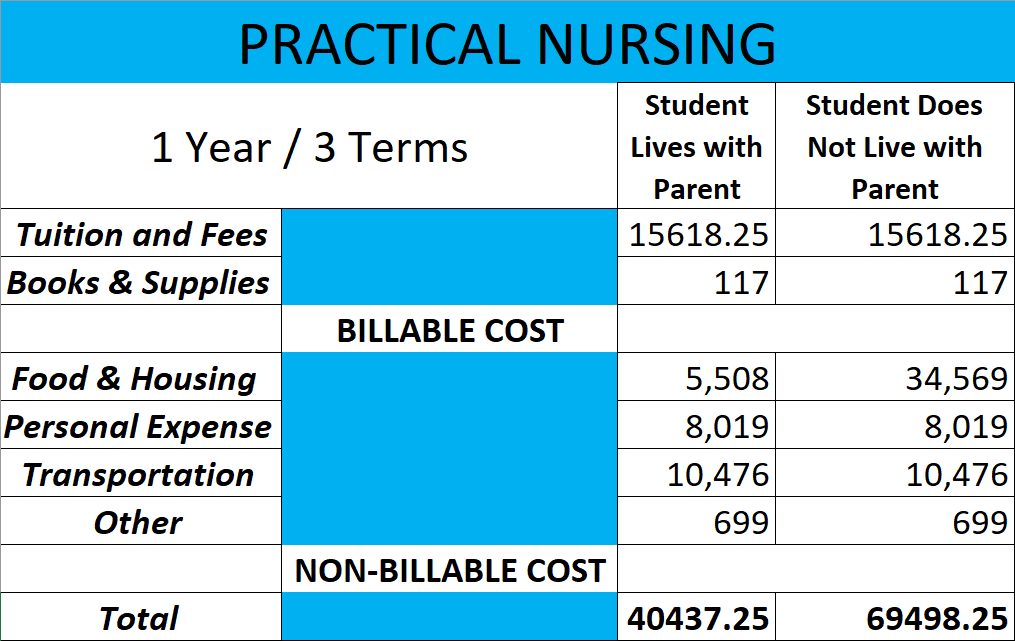Select the NON-BILLABLE COST cell
This screenshot has width=1015, height=641.
(x=450, y=568)
